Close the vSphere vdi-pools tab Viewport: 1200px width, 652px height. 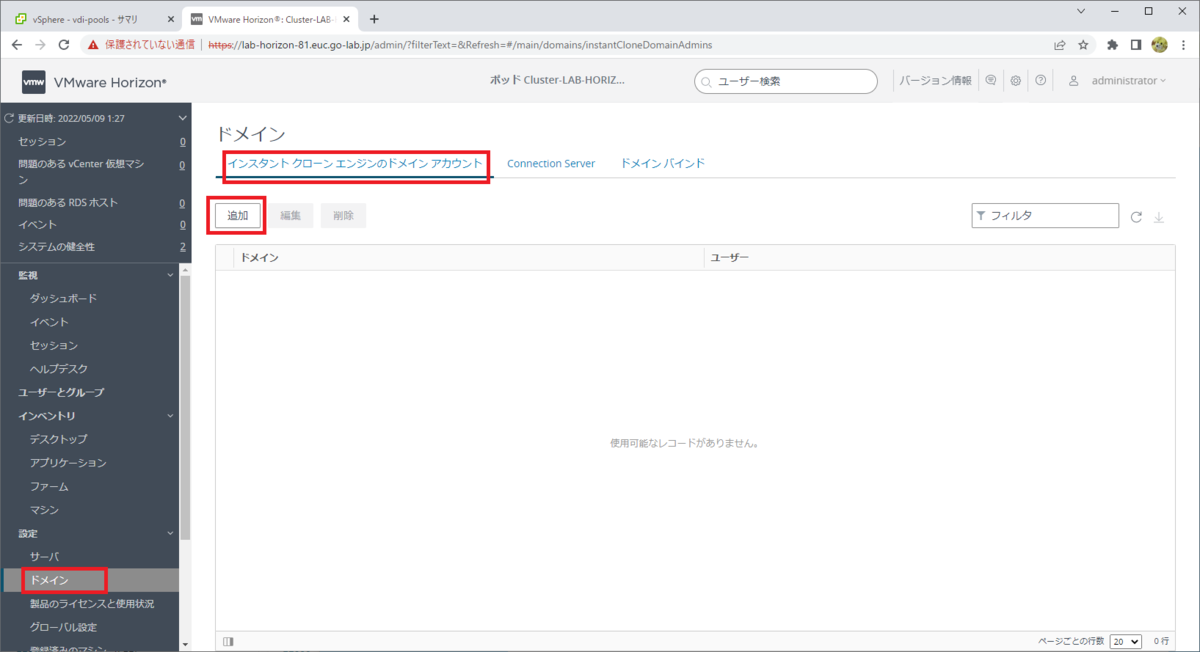[x=171, y=19]
